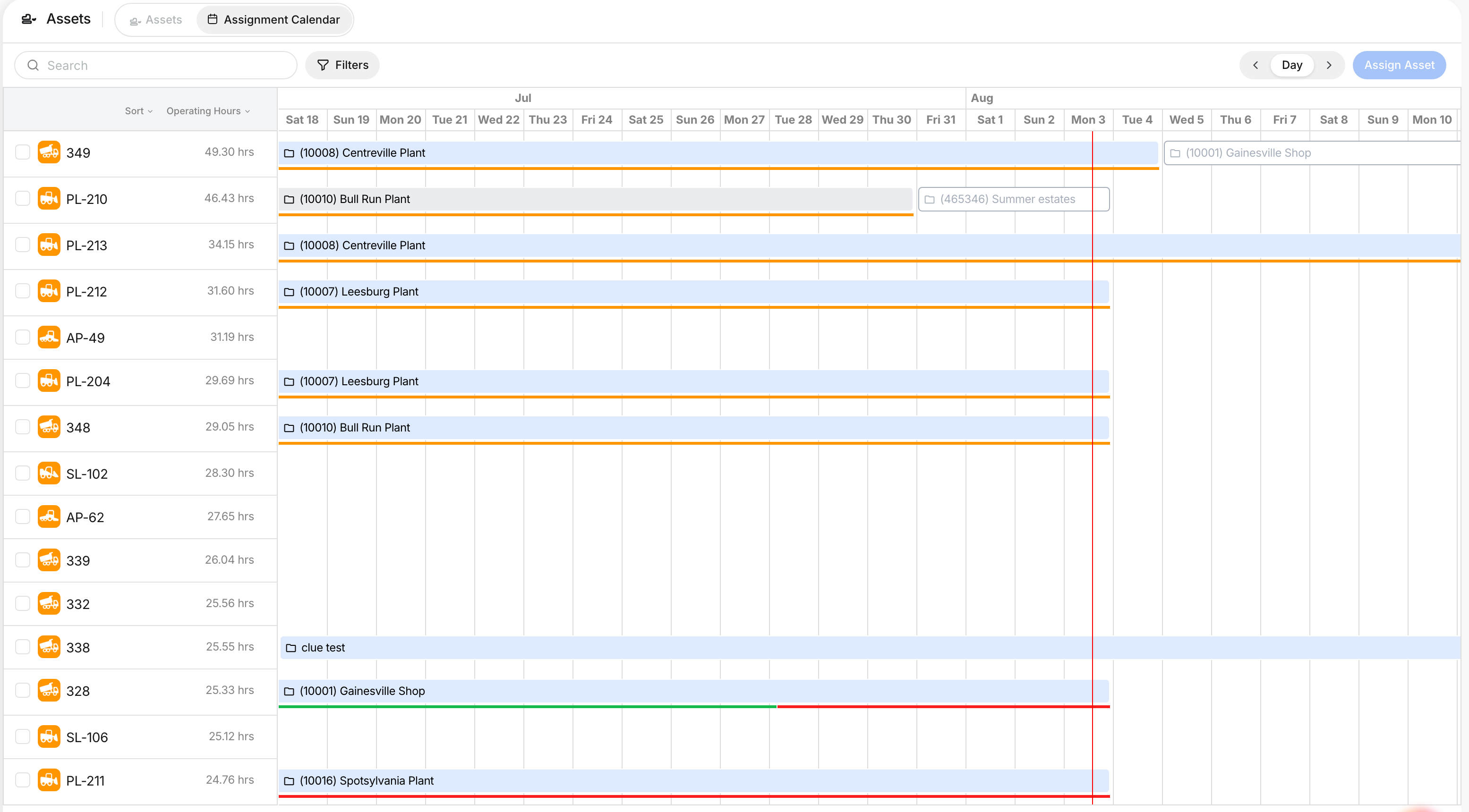
Task: Open the Filters panel
Action: (342, 65)
